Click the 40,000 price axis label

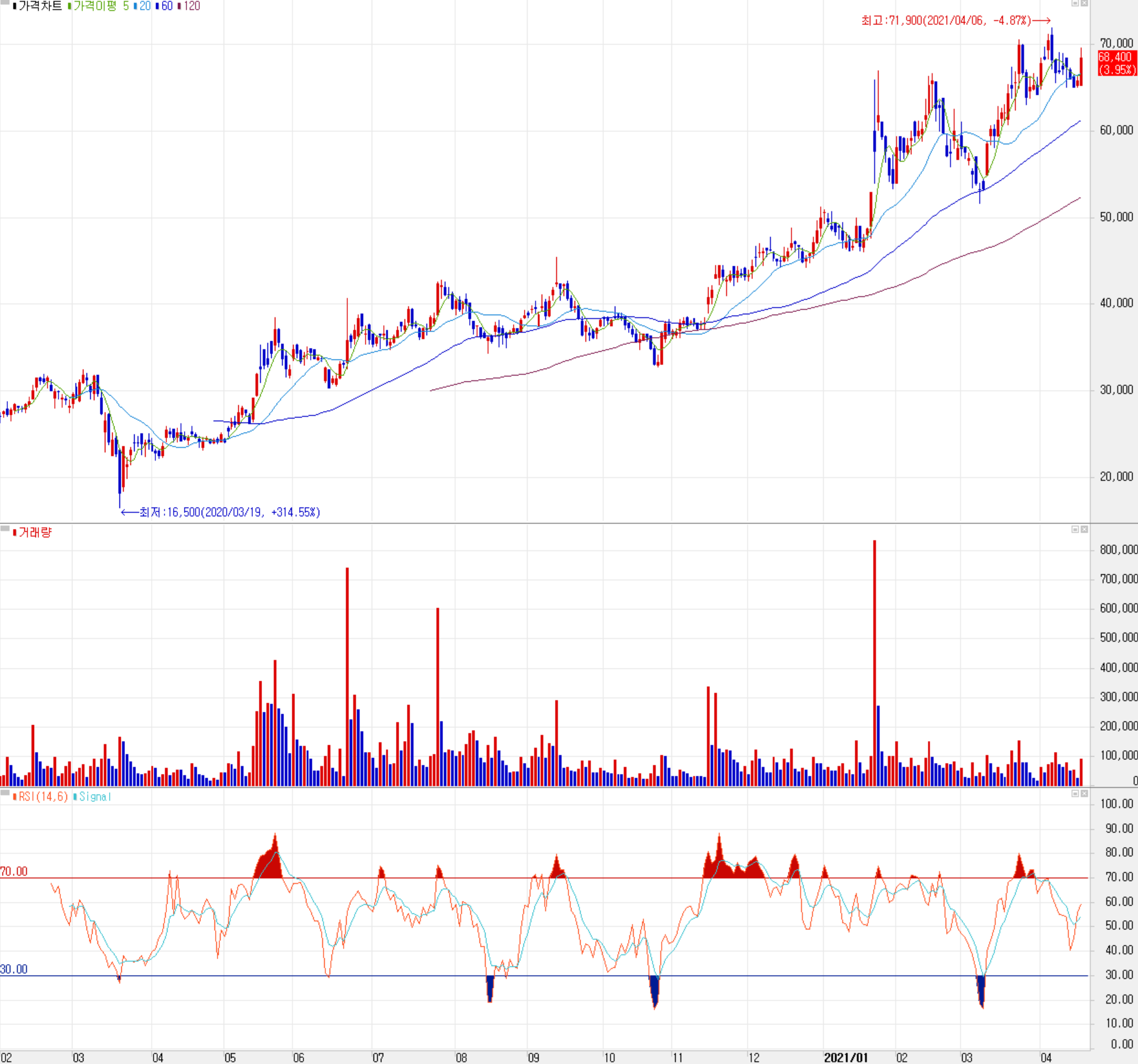[1116, 303]
